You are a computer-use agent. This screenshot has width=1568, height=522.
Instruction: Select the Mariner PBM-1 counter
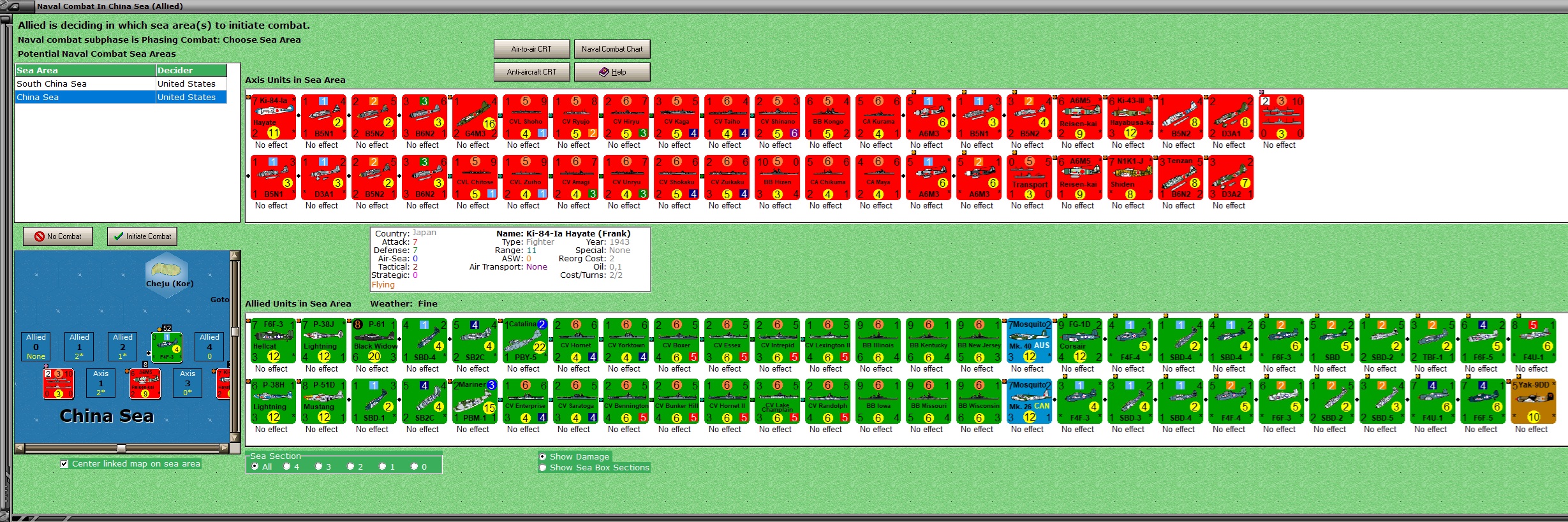point(475,402)
